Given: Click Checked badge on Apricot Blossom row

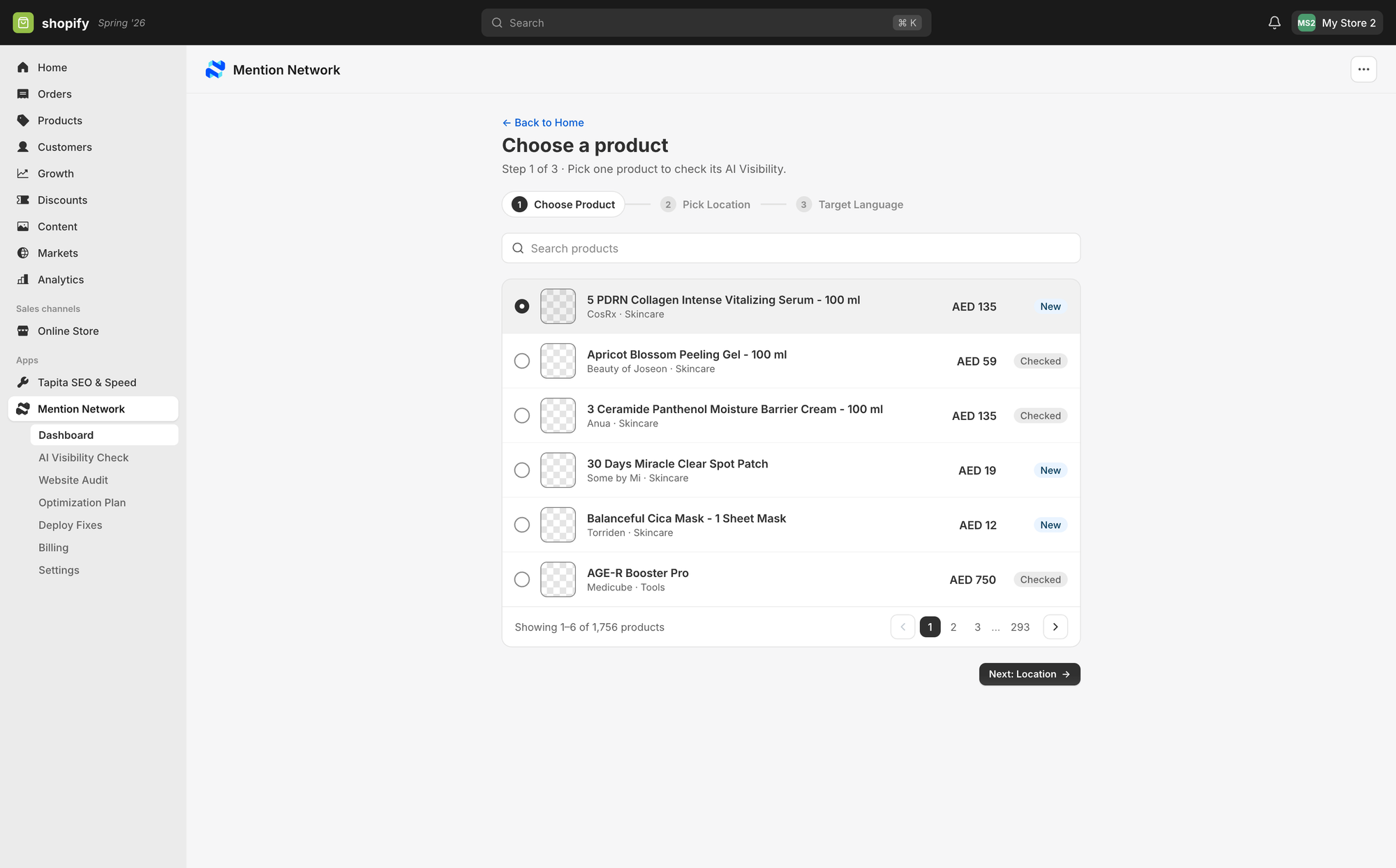Looking at the screenshot, I should tap(1040, 361).
